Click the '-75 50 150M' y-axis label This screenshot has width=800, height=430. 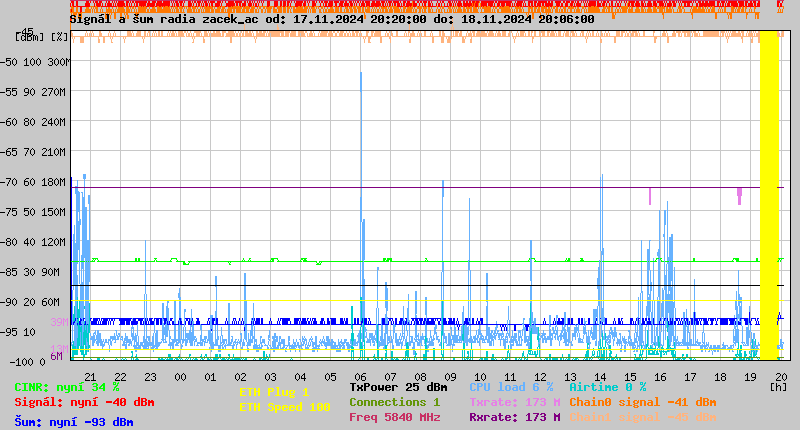coord(33,212)
